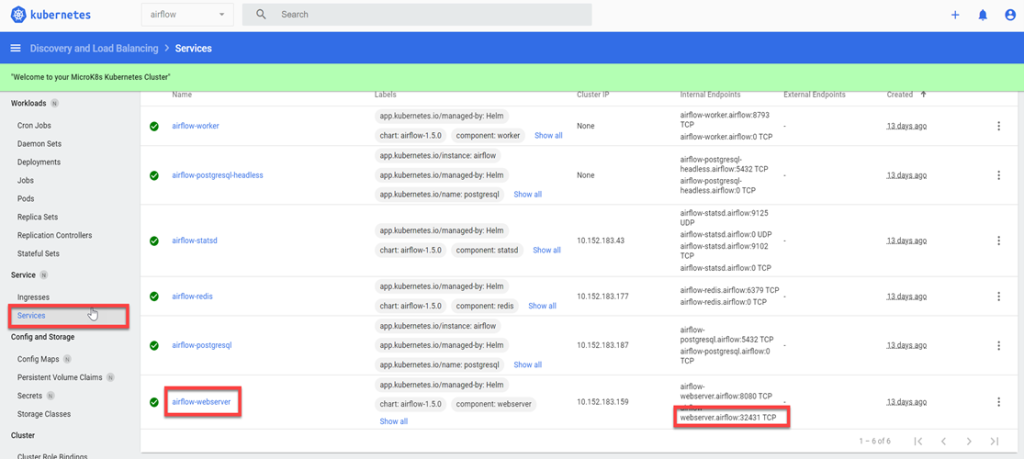Open the airflow-postgresql-headless service link
This screenshot has height=459, width=1024.
217,175
